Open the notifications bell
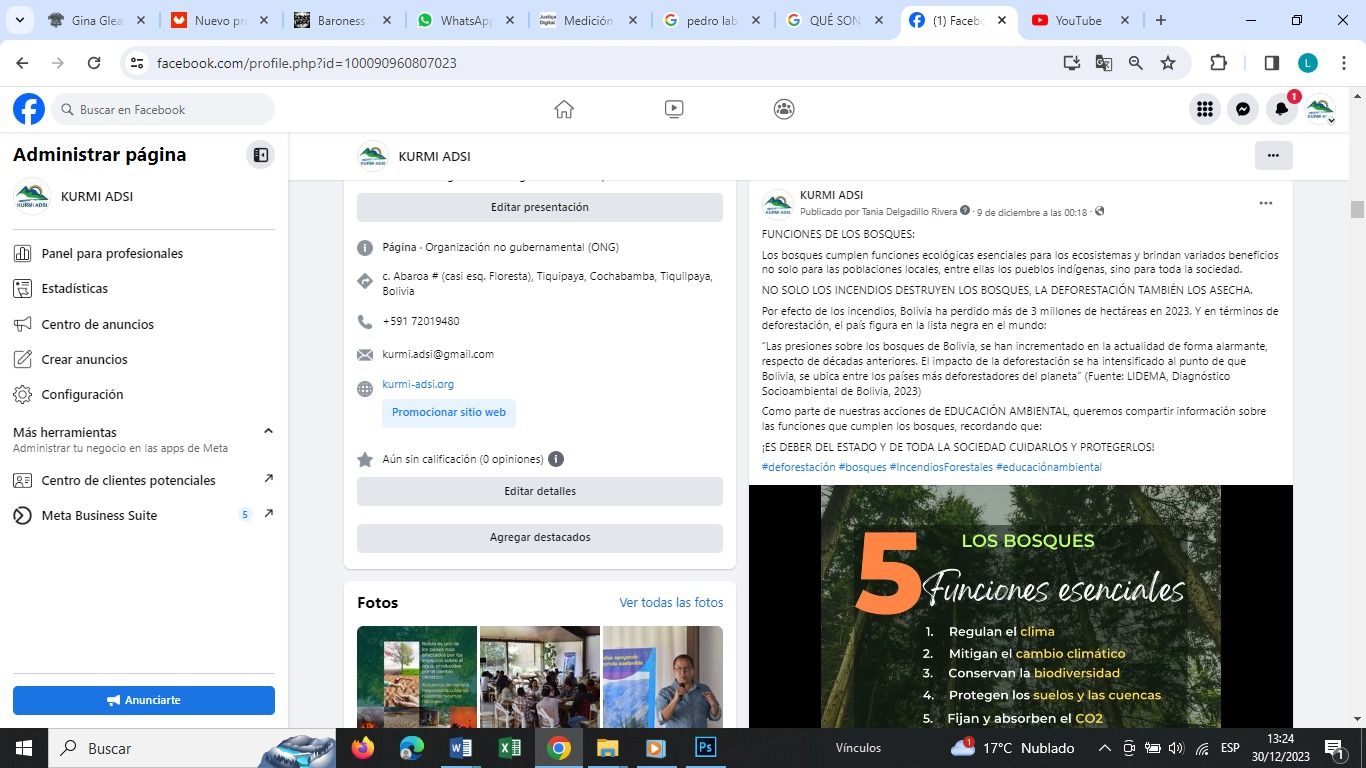 (1281, 109)
